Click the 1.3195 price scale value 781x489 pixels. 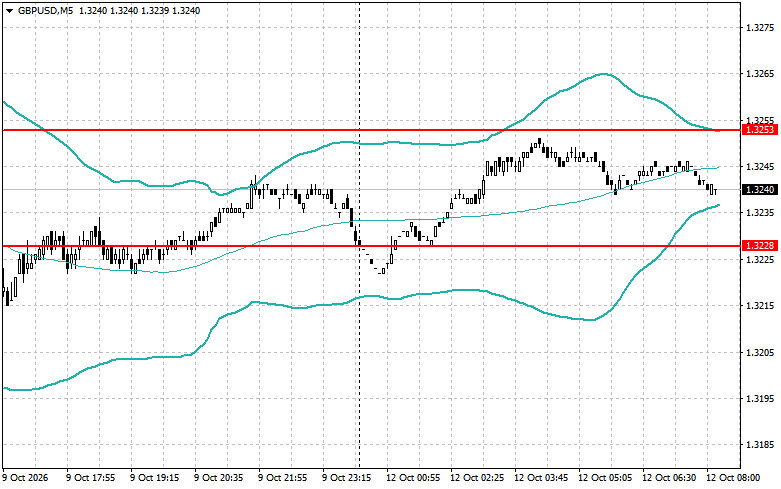[x=761, y=399]
